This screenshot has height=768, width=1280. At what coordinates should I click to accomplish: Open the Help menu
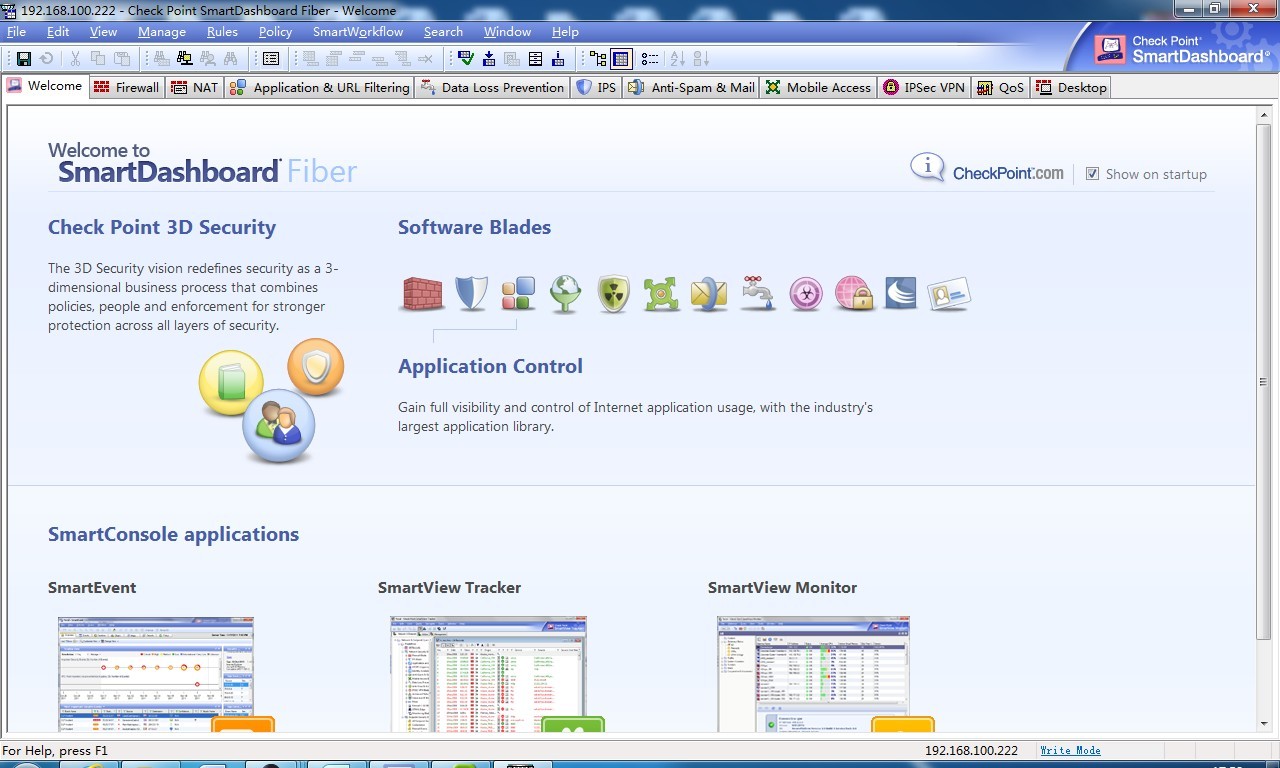pyautogui.click(x=565, y=31)
